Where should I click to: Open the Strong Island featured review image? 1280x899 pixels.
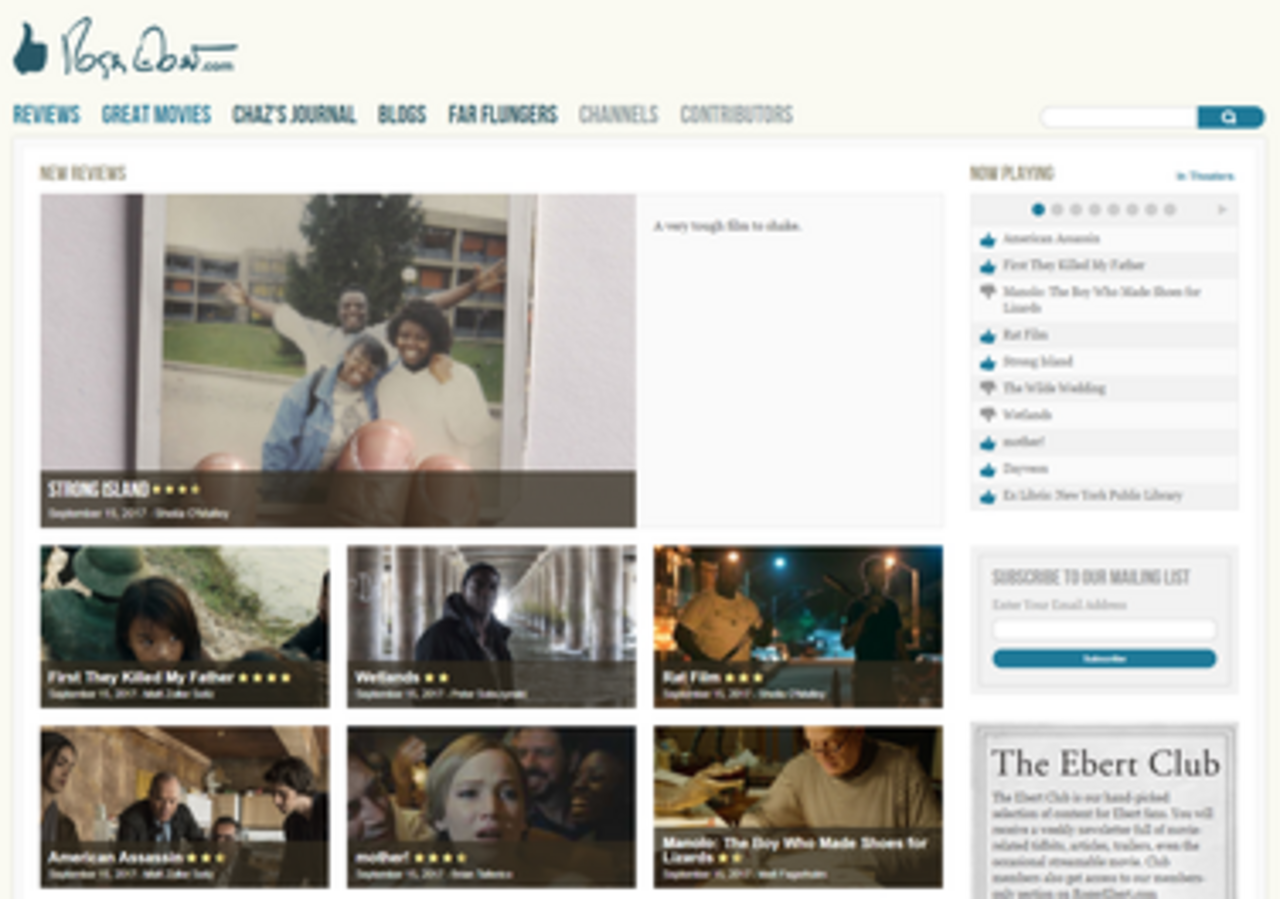pyautogui.click(x=338, y=360)
